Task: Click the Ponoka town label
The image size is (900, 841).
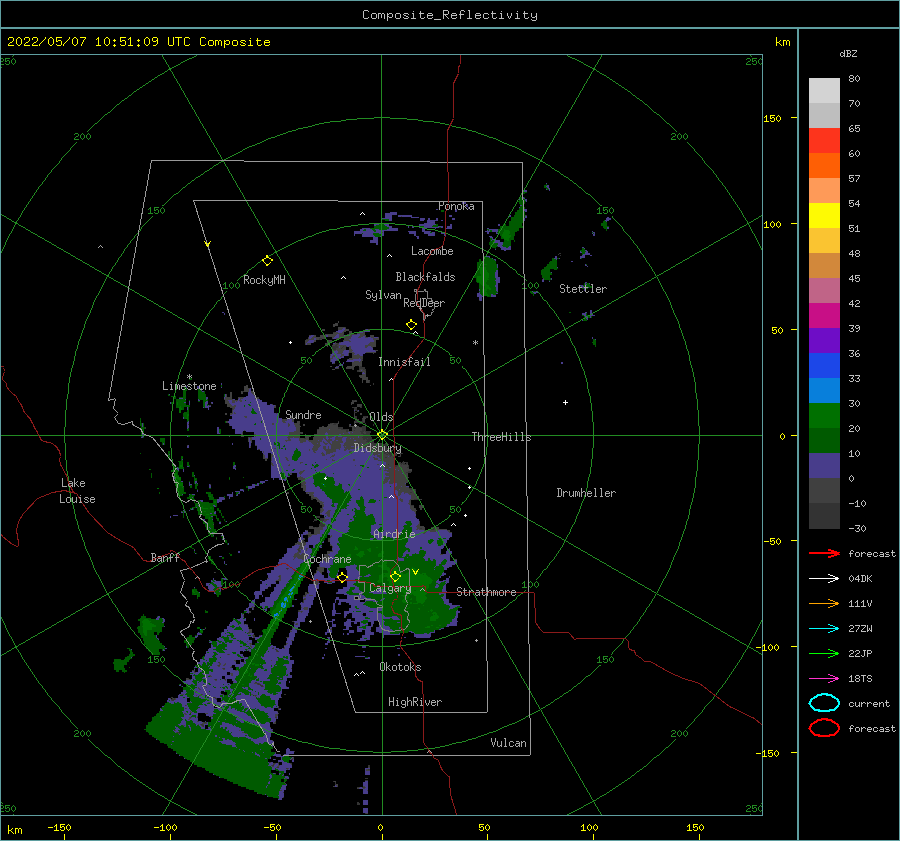Action: coord(456,206)
